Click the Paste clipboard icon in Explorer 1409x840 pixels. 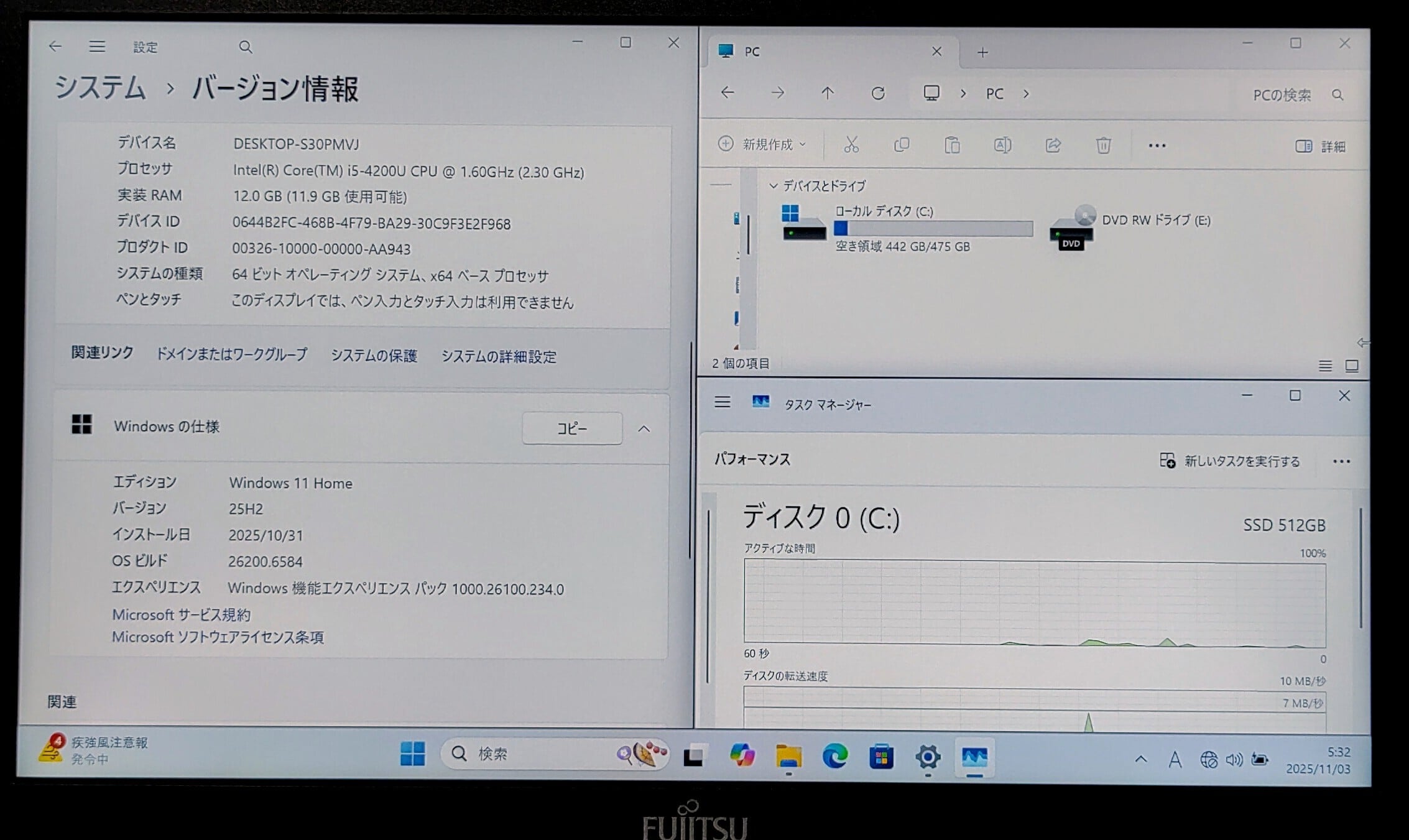click(x=952, y=145)
